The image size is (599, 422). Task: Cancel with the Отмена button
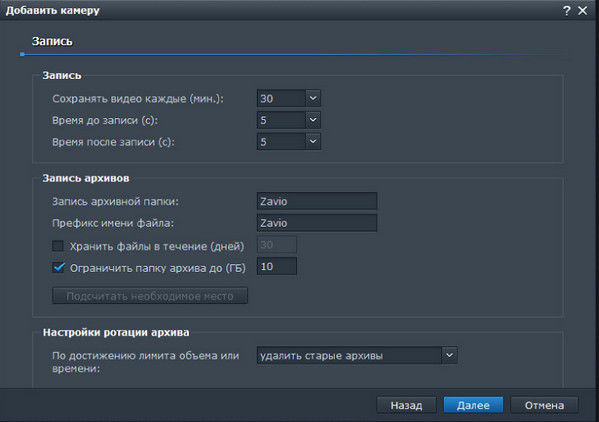tap(544, 405)
